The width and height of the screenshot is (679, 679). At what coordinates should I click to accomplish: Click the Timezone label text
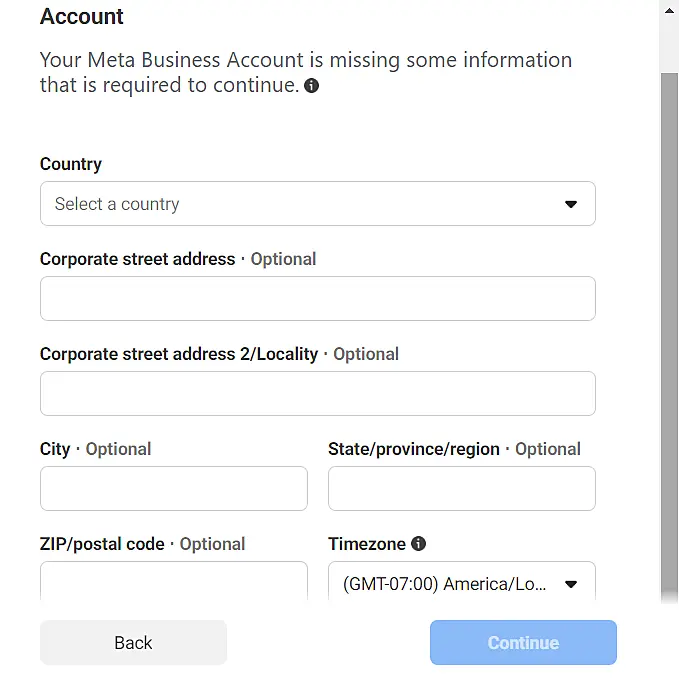point(366,544)
